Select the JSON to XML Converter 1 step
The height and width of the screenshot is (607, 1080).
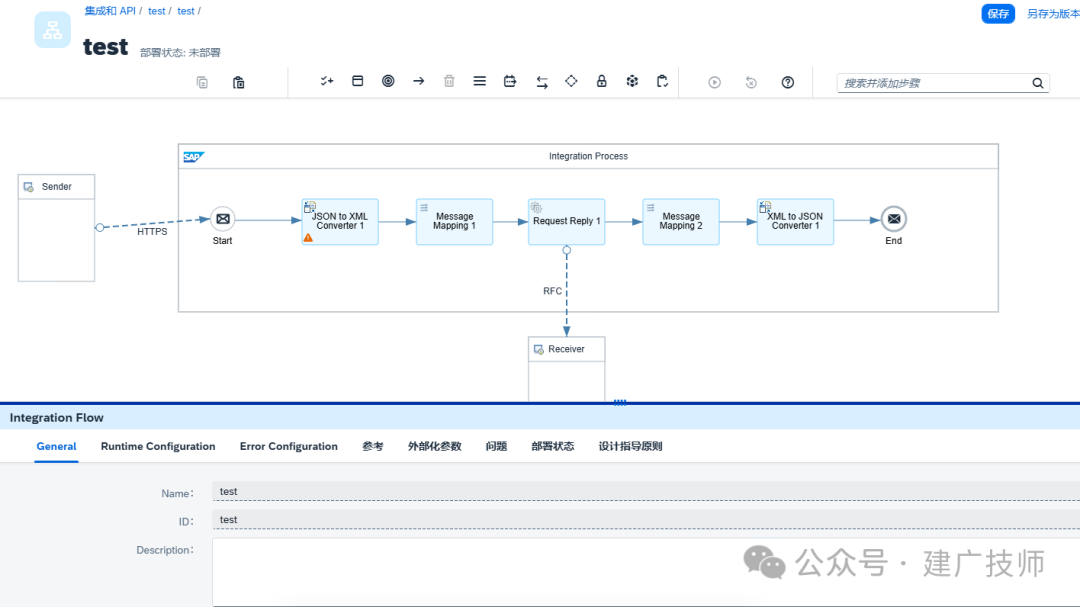point(340,222)
